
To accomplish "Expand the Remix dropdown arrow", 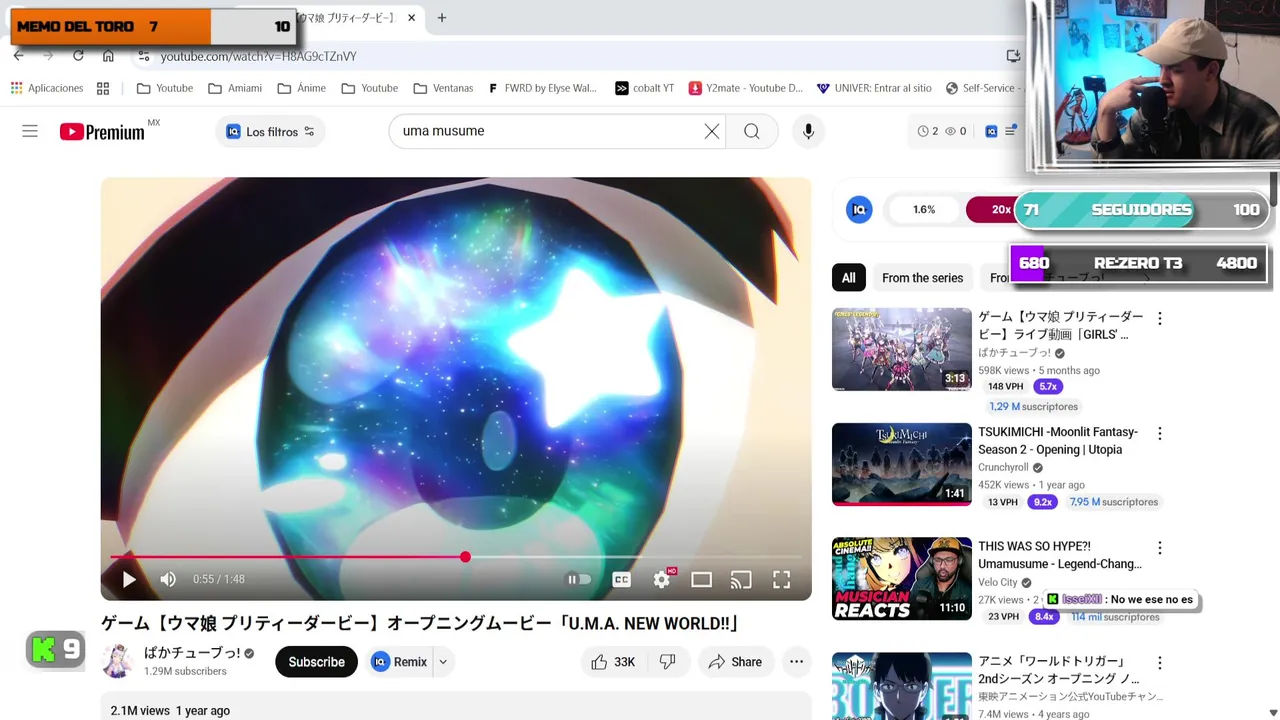I will (x=443, y=662).
